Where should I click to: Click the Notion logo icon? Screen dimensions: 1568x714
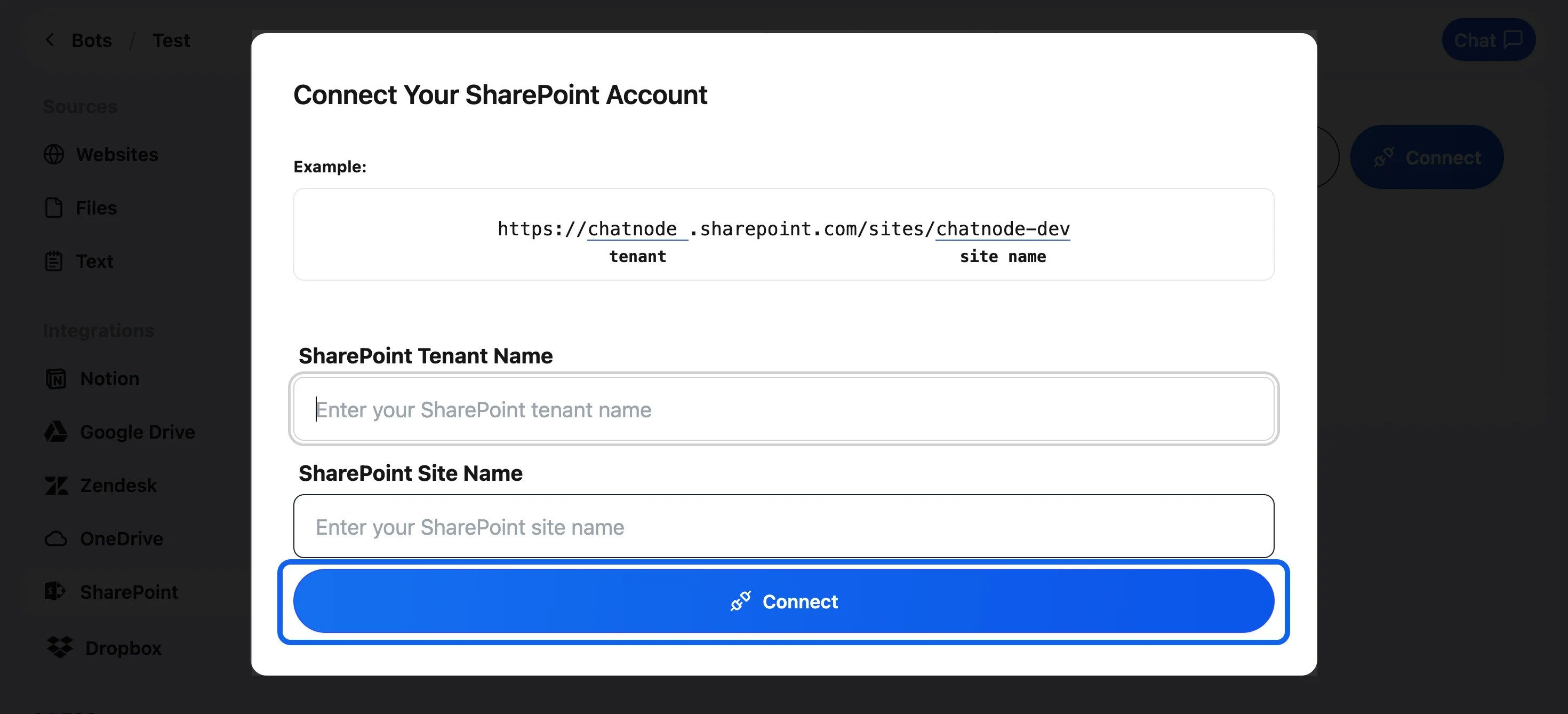pyautogui.click(x=56, y=379)
